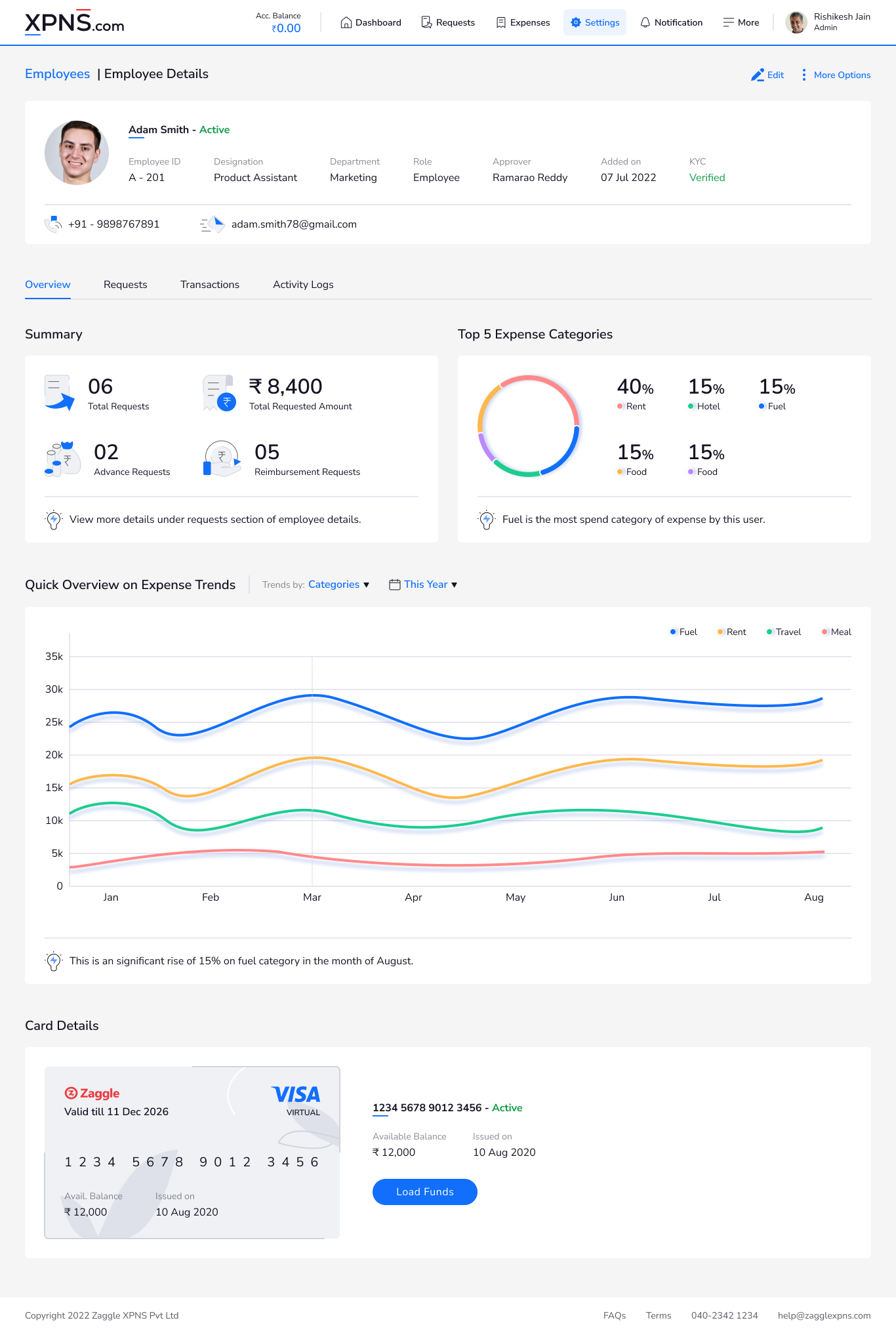The image size is (896, 1333).
Task: Click the Settings gear icon
Action: [x=576, y=22]
